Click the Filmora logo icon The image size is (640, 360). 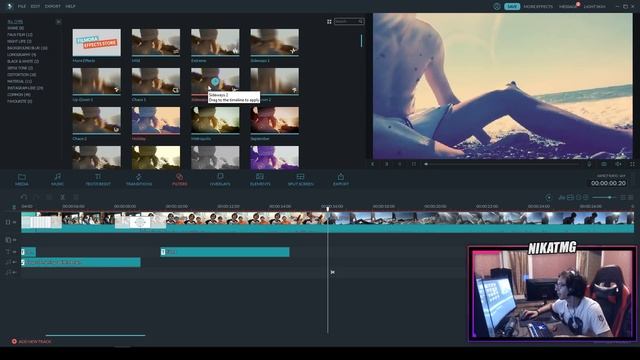pos(9,7)
